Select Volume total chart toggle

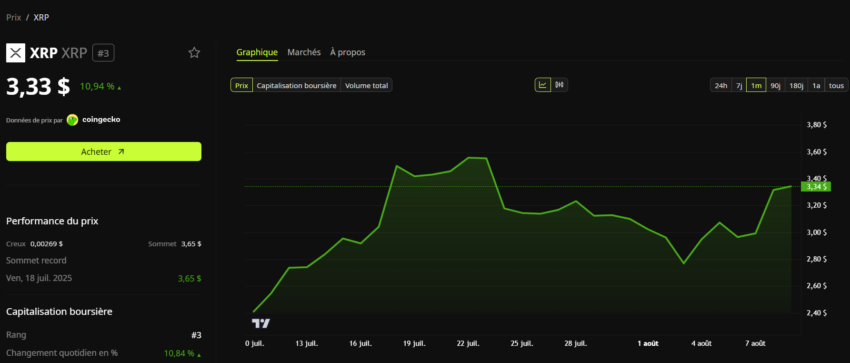pyautogui.click(x=366, y=86)
